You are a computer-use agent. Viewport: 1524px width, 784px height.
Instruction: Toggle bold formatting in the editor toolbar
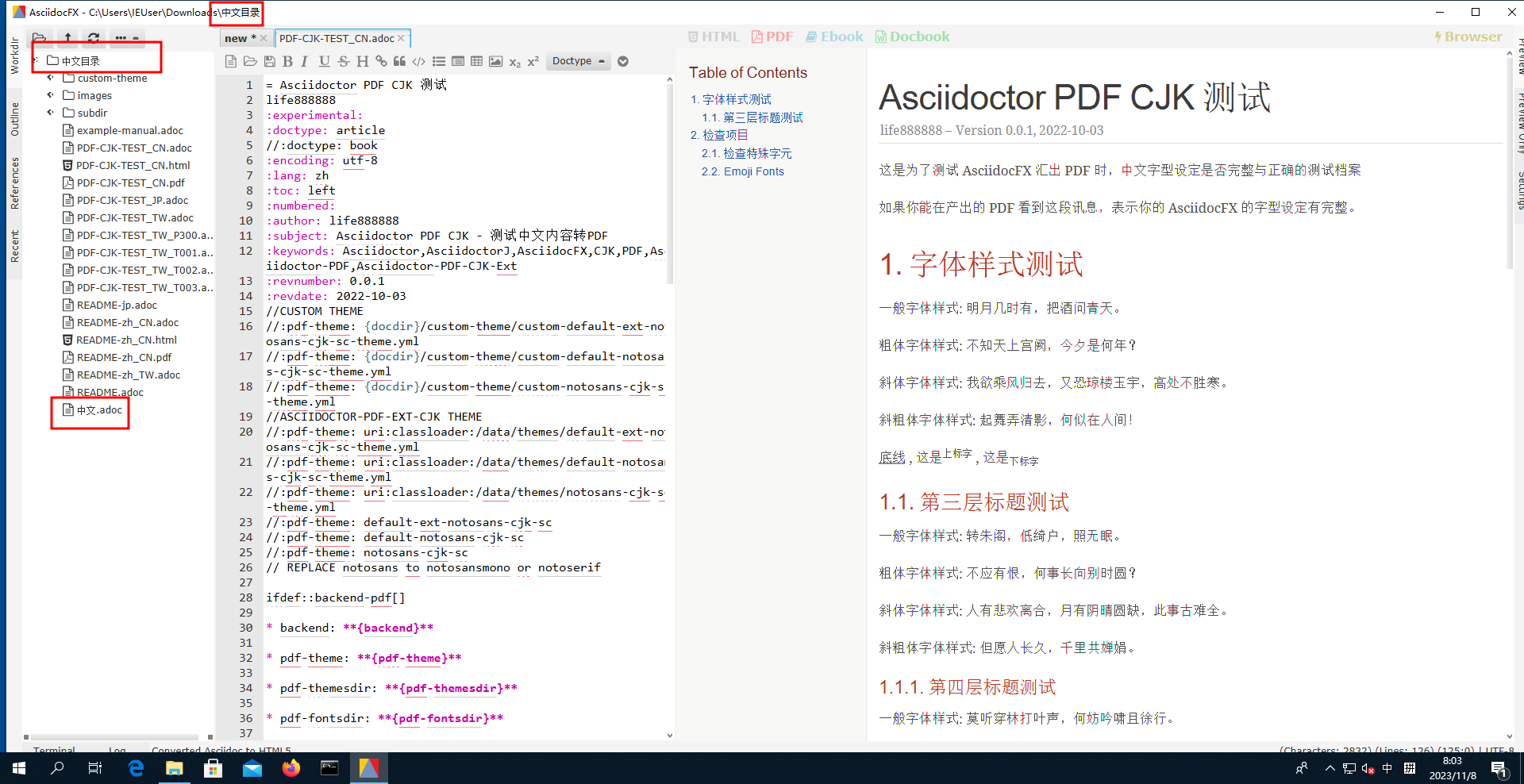(289, 61)
